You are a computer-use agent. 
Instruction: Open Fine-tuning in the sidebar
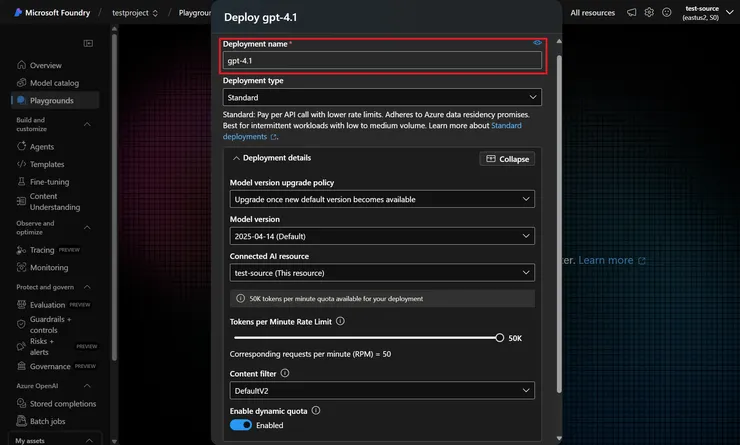coord(49,182)
